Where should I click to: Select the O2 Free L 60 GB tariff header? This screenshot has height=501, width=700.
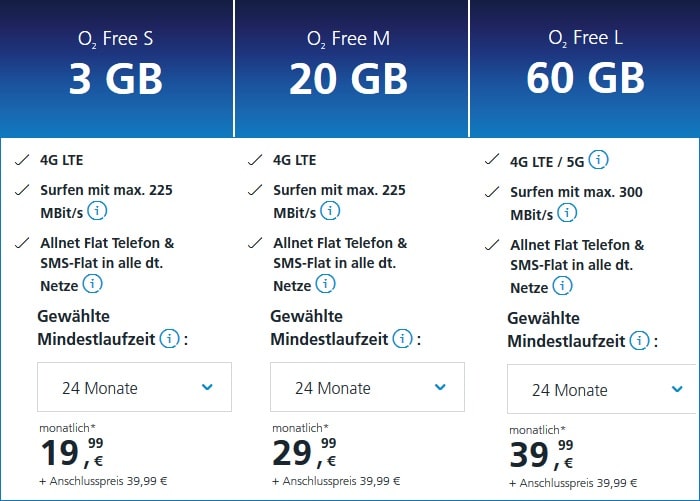click(x=585, y=68)
